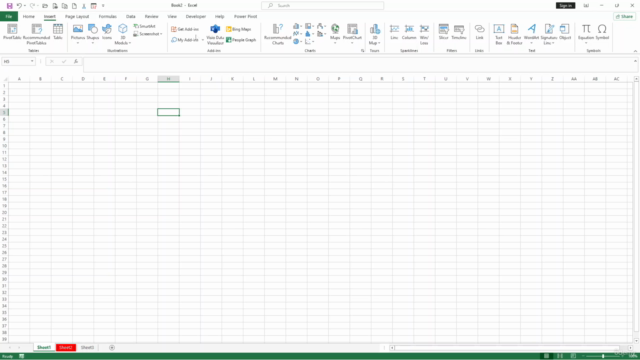Click People Graph add-in

pos(241,40)
